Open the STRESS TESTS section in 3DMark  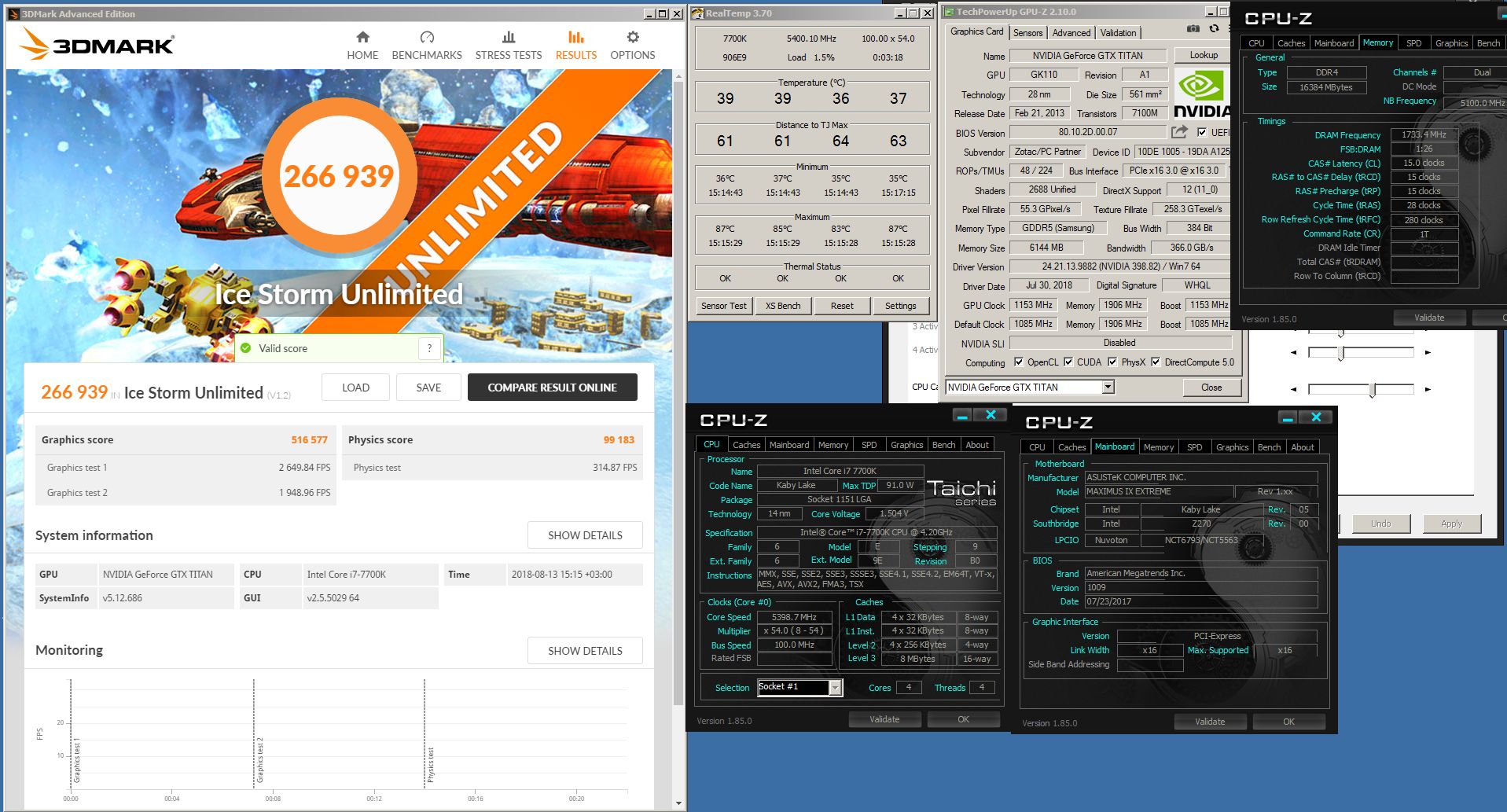point(509,46)
